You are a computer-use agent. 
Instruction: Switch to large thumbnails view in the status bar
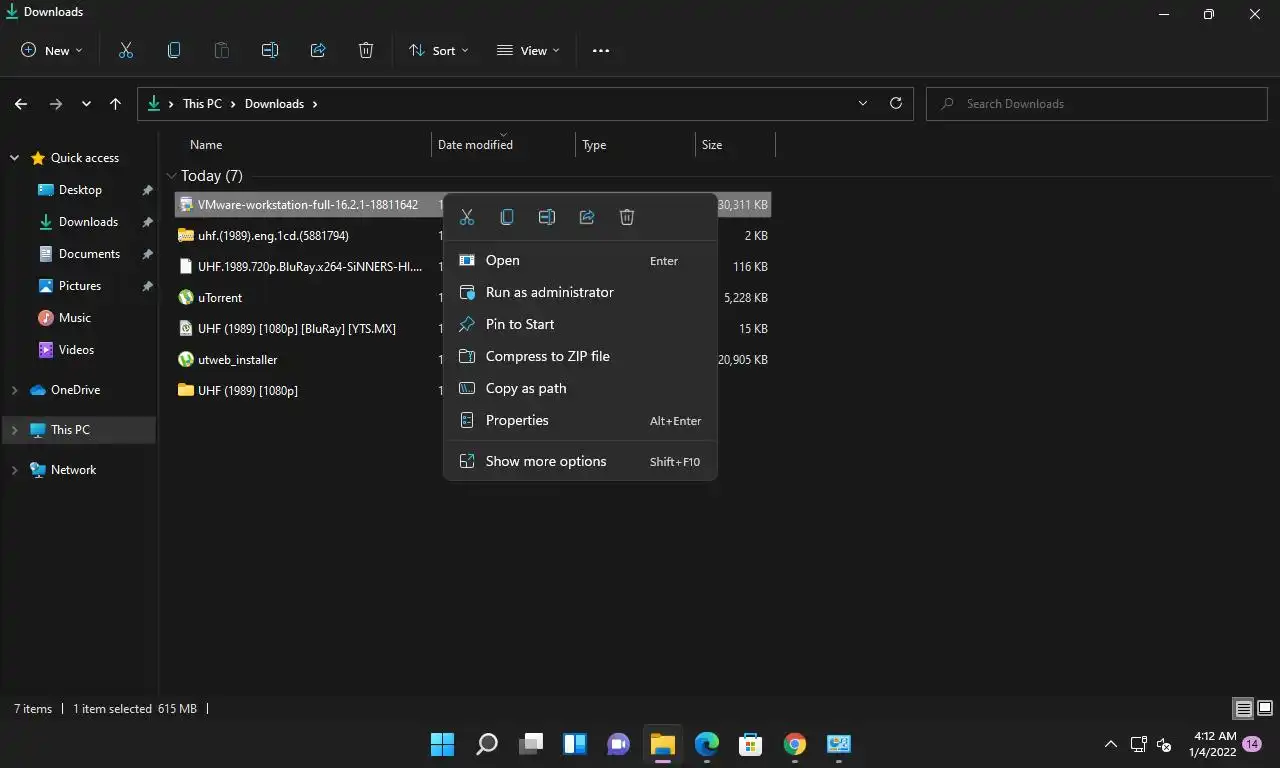pos(1265,709)
